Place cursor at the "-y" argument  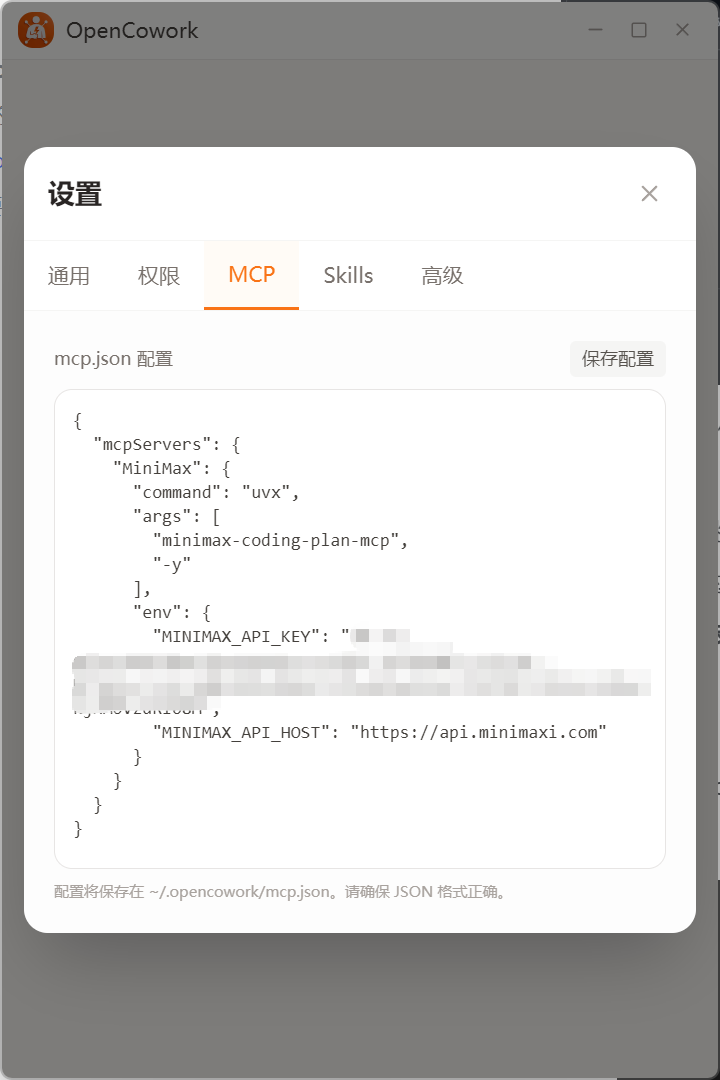click(172, 565)
